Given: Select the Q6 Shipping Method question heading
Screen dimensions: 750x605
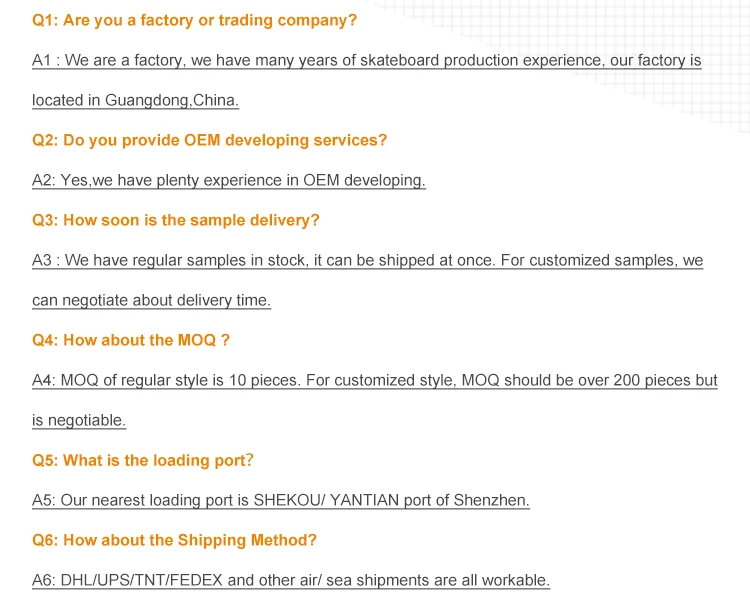Looking at the screenshot, I should 174,540.
